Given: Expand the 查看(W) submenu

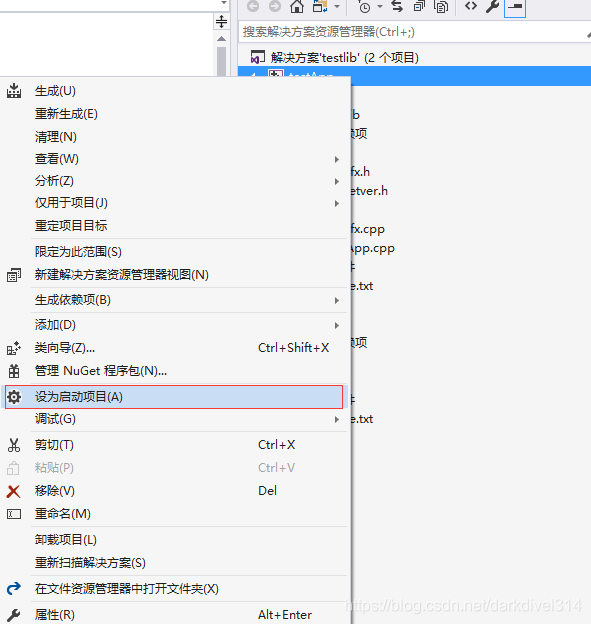Looking at the screenshot, I should point(175,159).
